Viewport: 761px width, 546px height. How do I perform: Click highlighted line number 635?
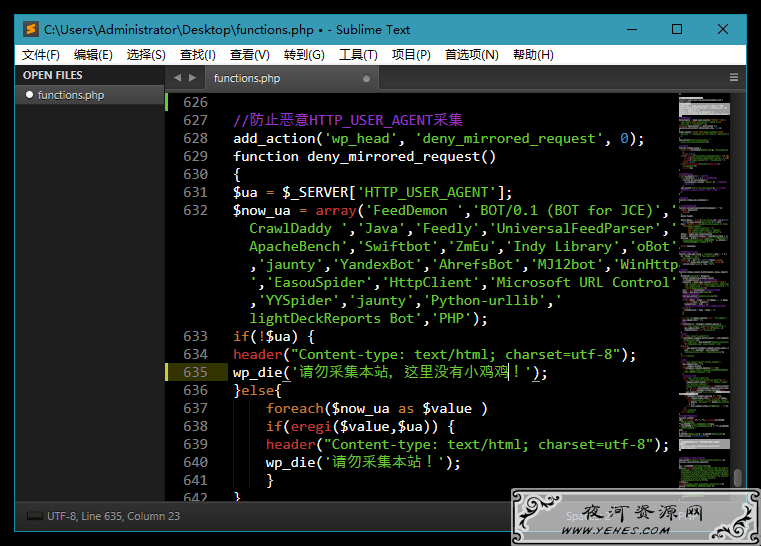(x=195, y=372)
